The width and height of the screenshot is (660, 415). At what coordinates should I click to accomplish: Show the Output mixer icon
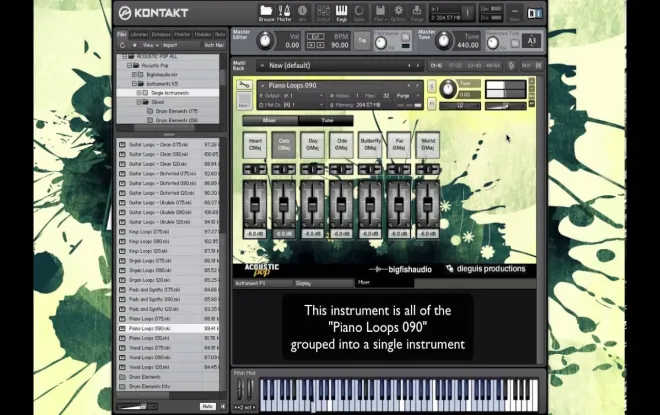tap(323, 13)
